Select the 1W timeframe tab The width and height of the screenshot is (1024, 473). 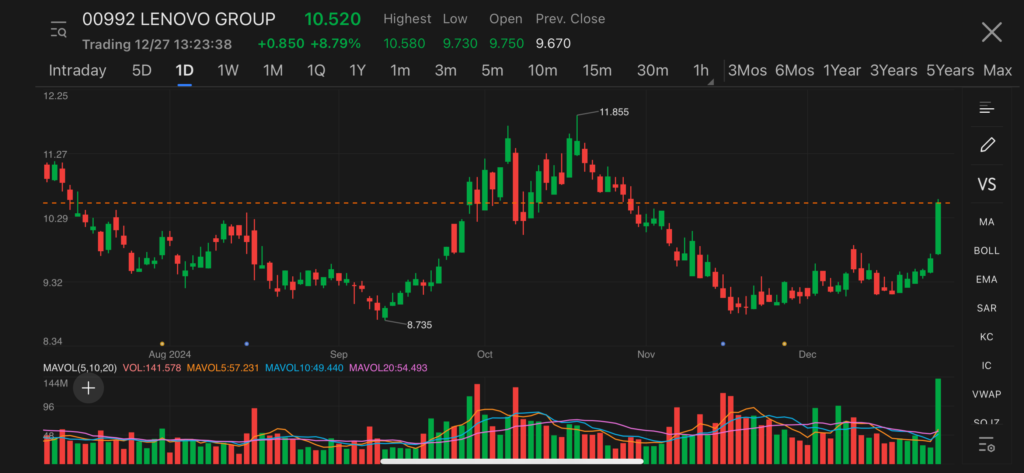click(228, 71)
